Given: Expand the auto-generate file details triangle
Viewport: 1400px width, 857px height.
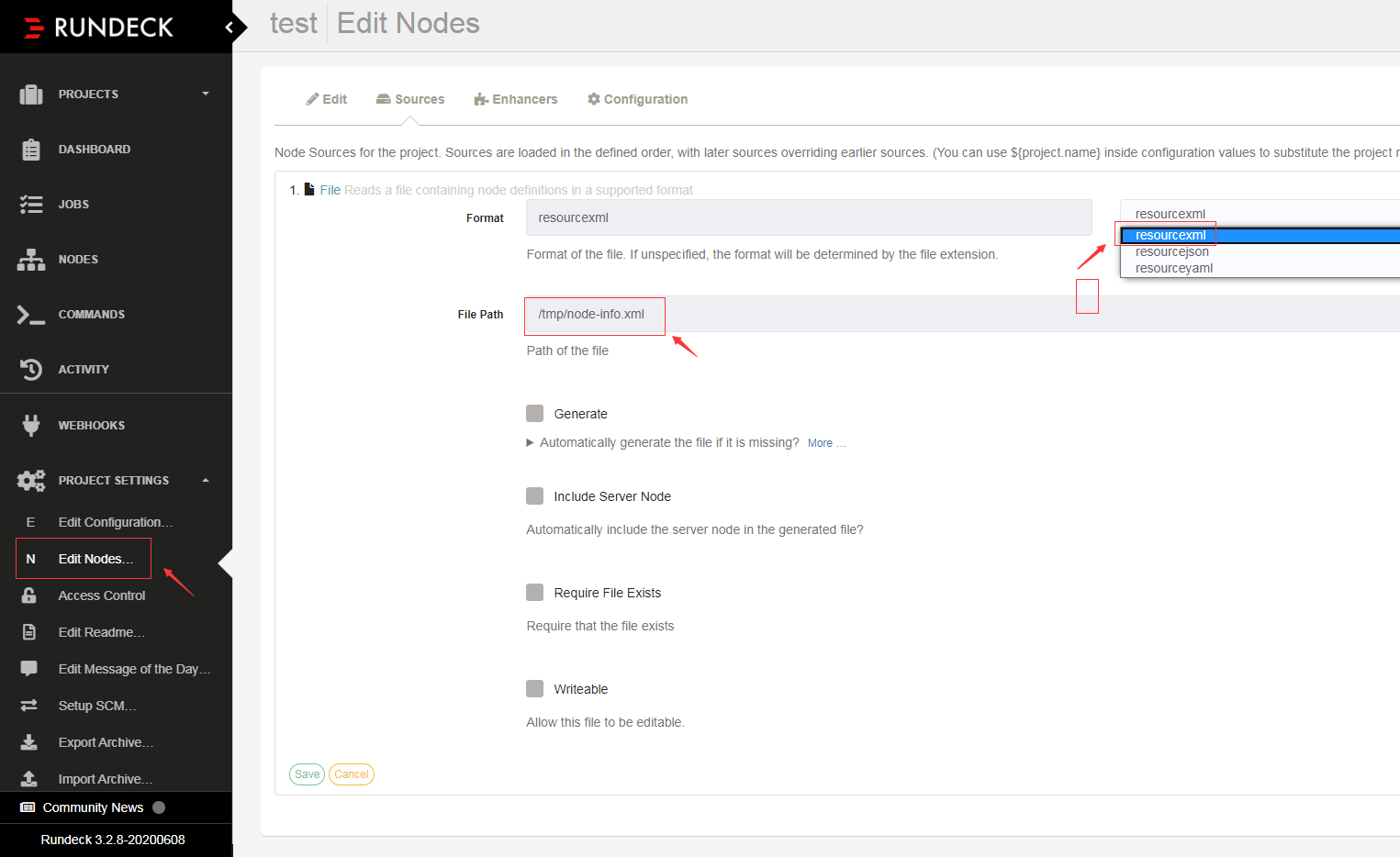Looking at the screenshot, I should pyautogui.click(x=530, y=442).
